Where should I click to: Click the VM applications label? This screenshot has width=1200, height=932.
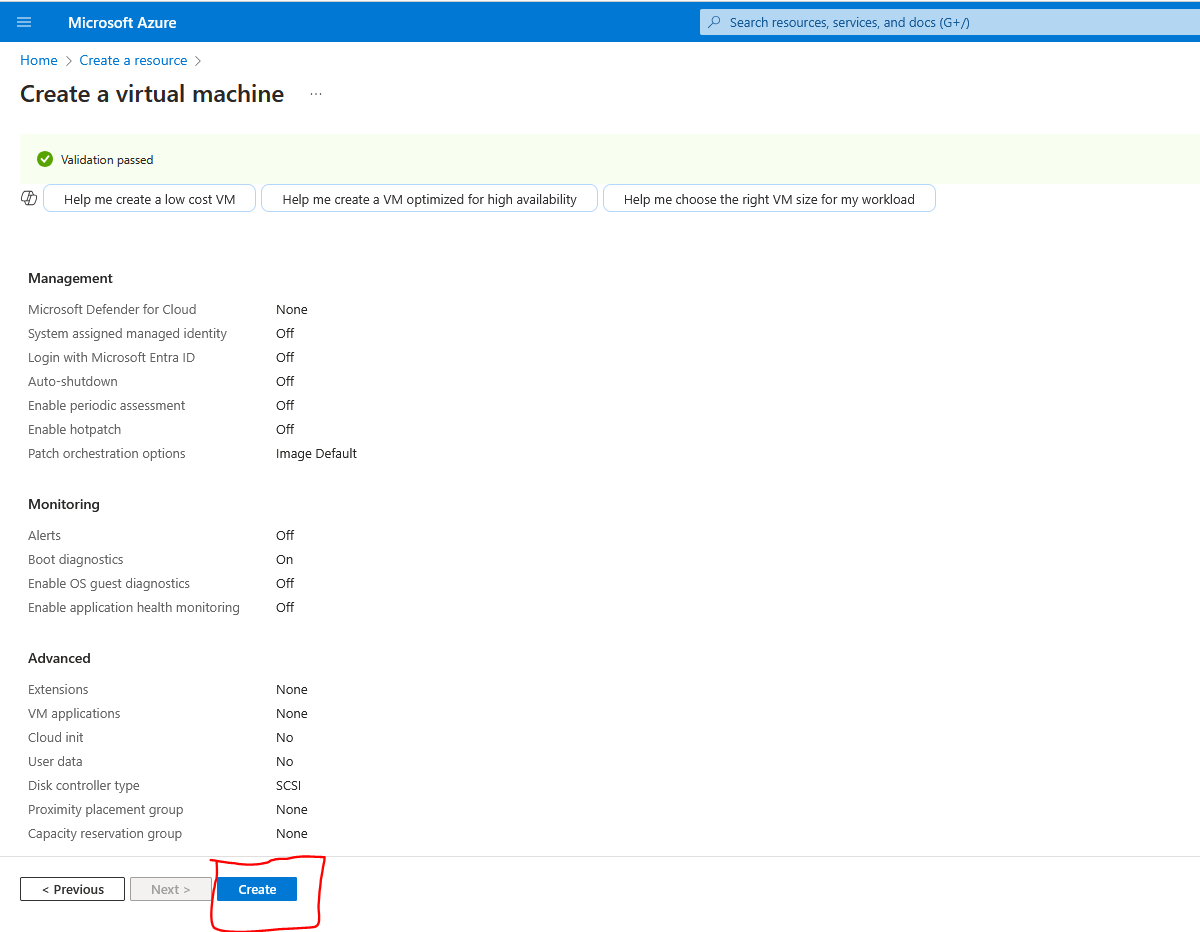pyautogui.click(x=74, y=713)
